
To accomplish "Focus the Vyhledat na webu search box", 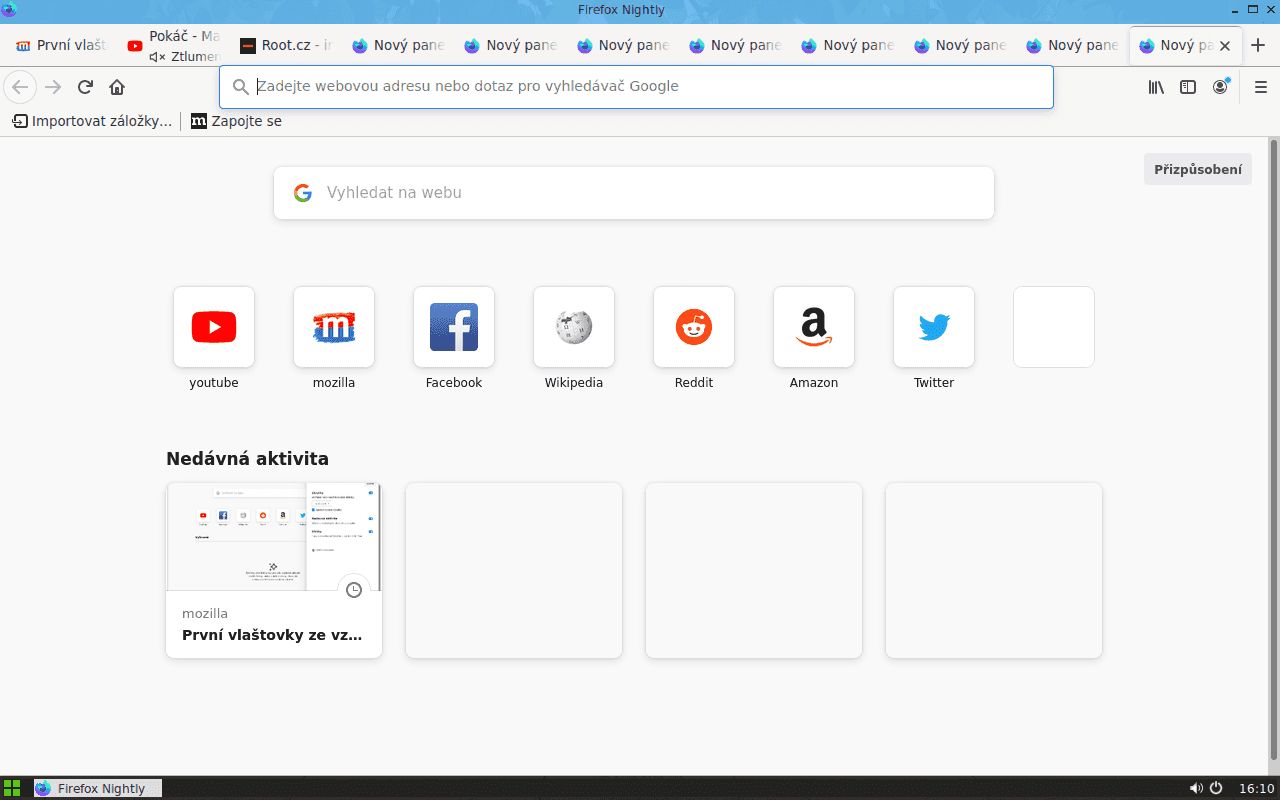I will [634, 193].
